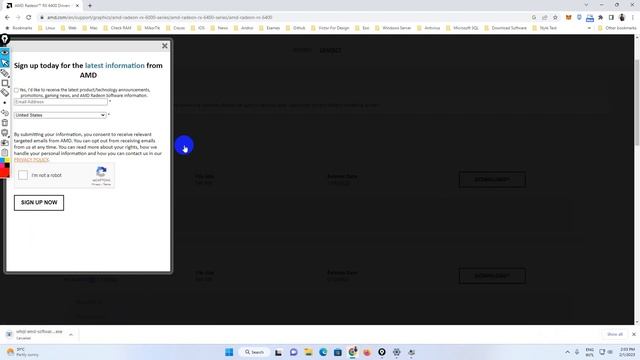Open the Github bookmarks folder
This screenshot has width=640, height=360.
pyautogui.click(x=296, y=28)
